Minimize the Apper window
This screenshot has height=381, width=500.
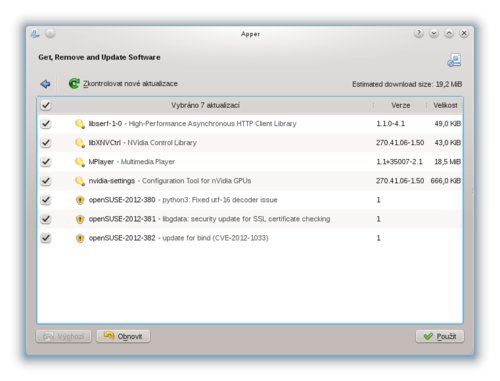[x=434, y=33]
